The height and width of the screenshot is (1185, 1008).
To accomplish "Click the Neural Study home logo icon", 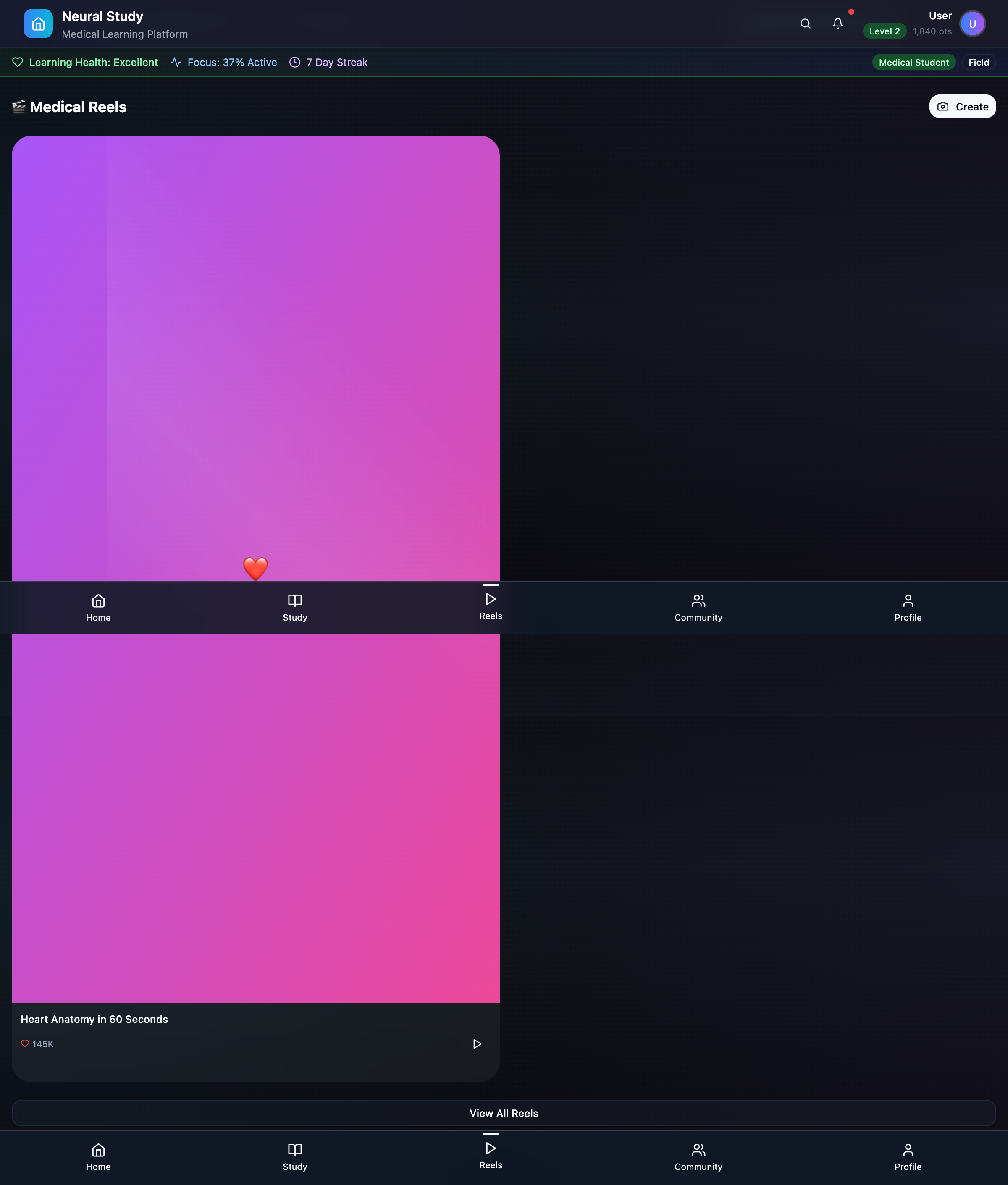I will [38, 24].
